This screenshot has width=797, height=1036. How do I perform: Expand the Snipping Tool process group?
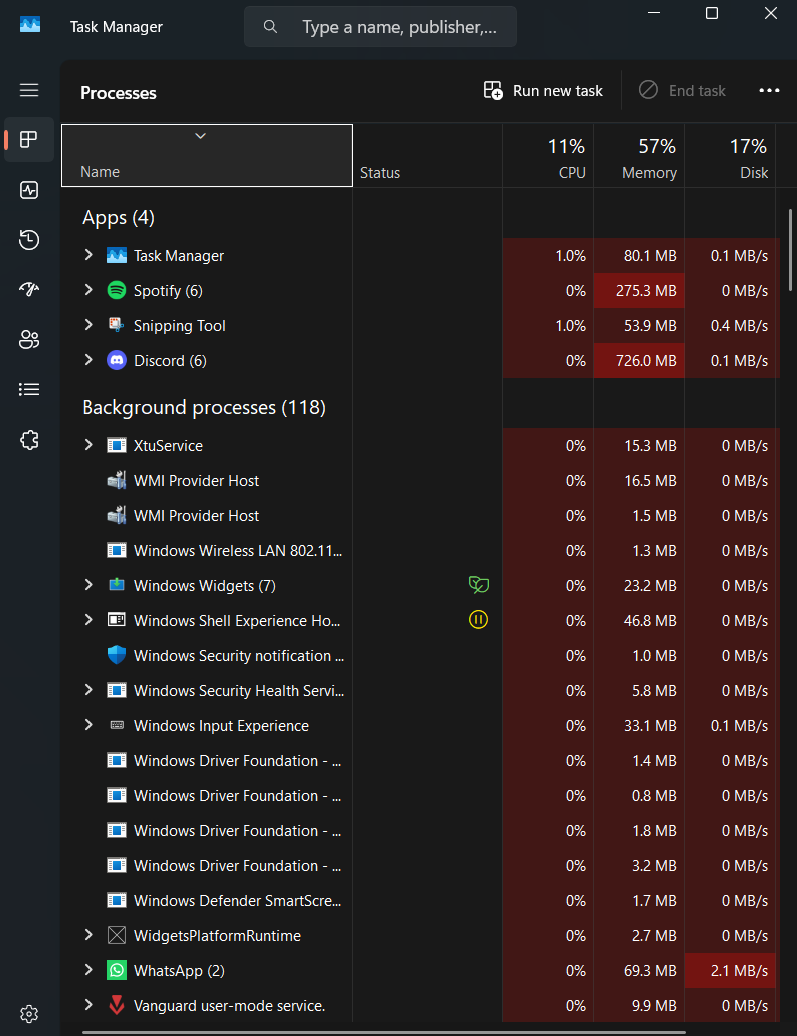[x=89, y=324]
